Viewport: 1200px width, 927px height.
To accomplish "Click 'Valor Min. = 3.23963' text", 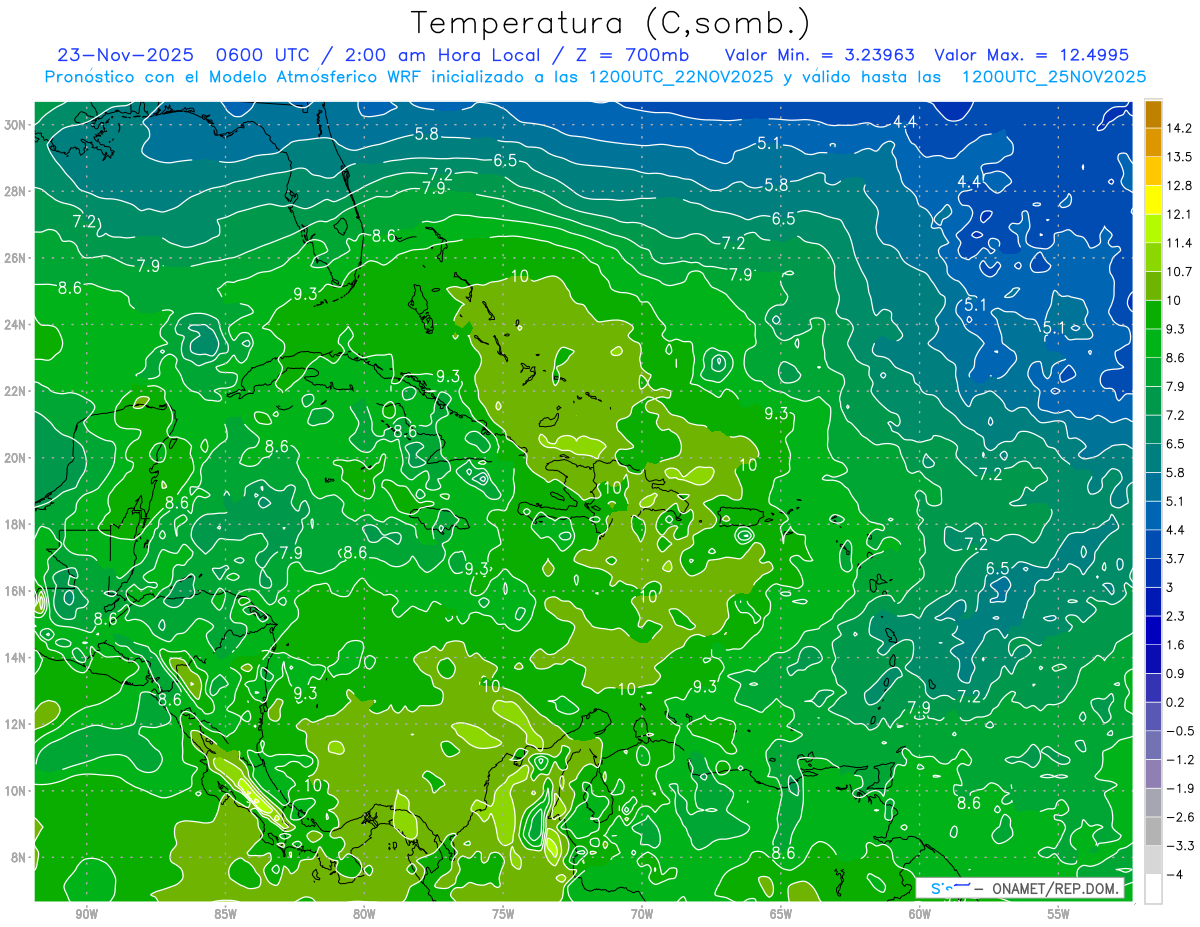I will point(819,55).
